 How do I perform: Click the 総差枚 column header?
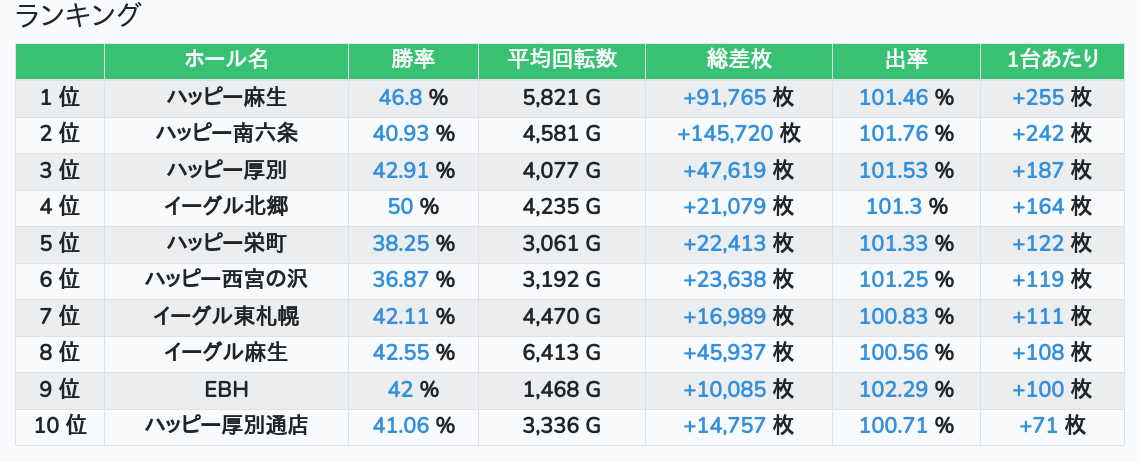(x=738, y=60)
